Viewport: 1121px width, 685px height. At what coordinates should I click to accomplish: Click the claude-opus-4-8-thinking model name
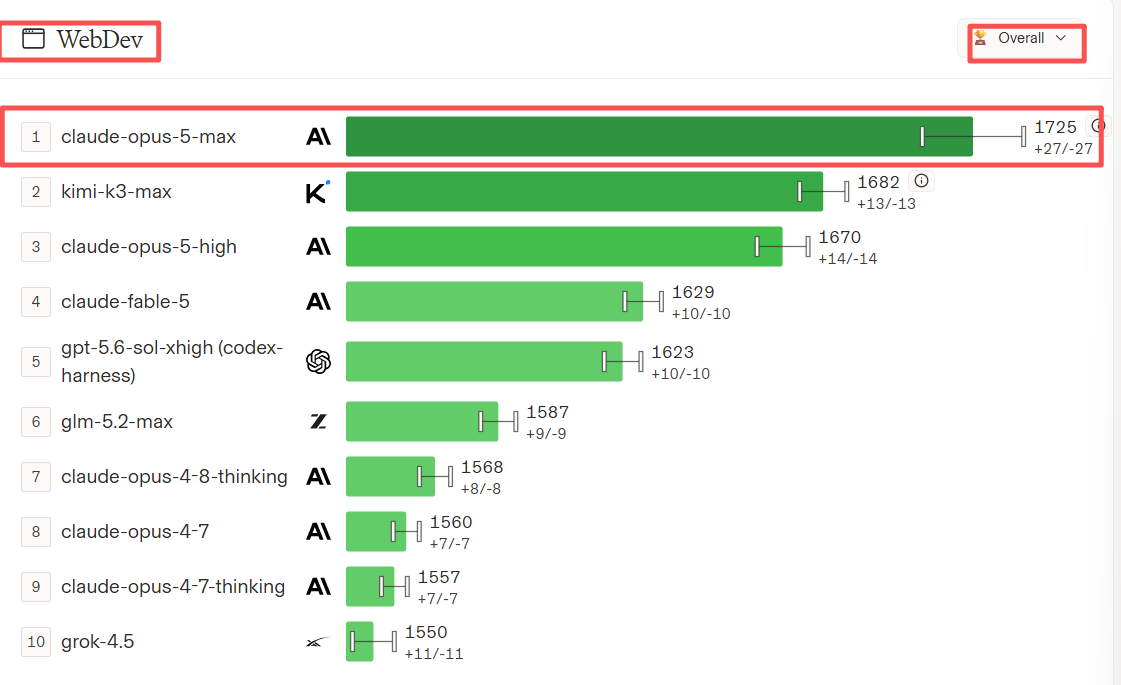pyautogui.click(x=174, y=476)
